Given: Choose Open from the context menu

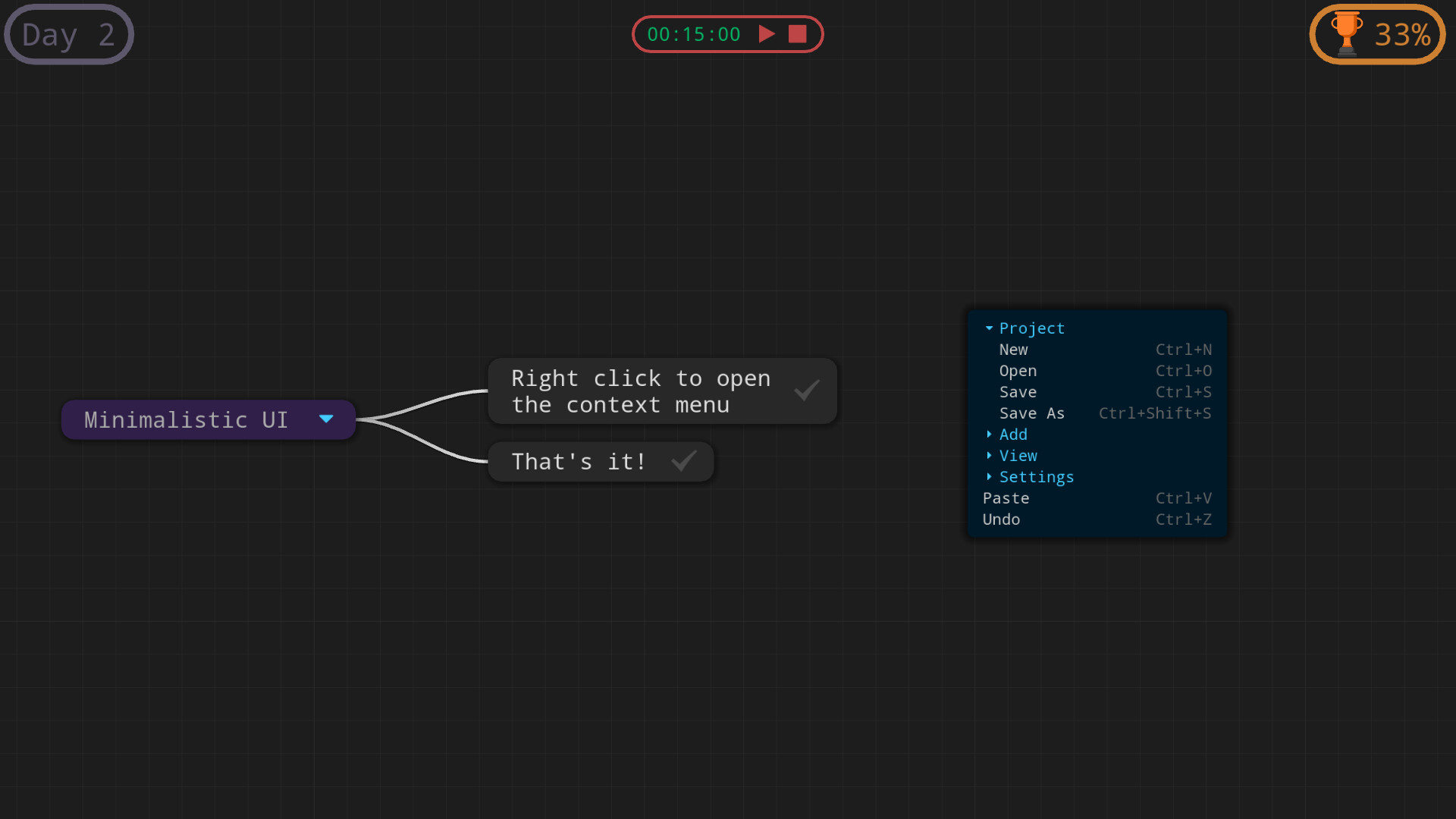Looking at the screenshot, I should pyautogui.click(x=1097, y=371).
